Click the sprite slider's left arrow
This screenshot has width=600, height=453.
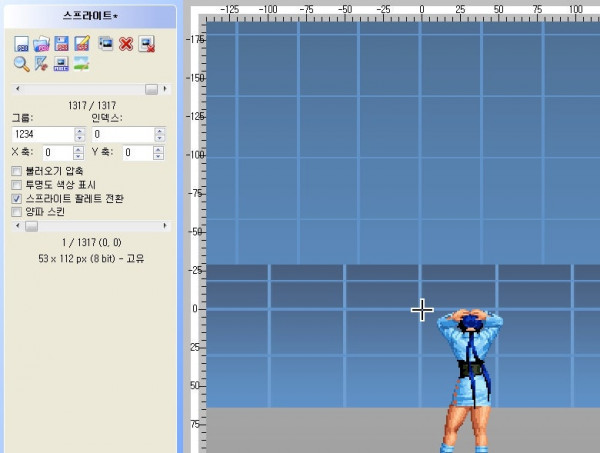click(x=18, y=89)
